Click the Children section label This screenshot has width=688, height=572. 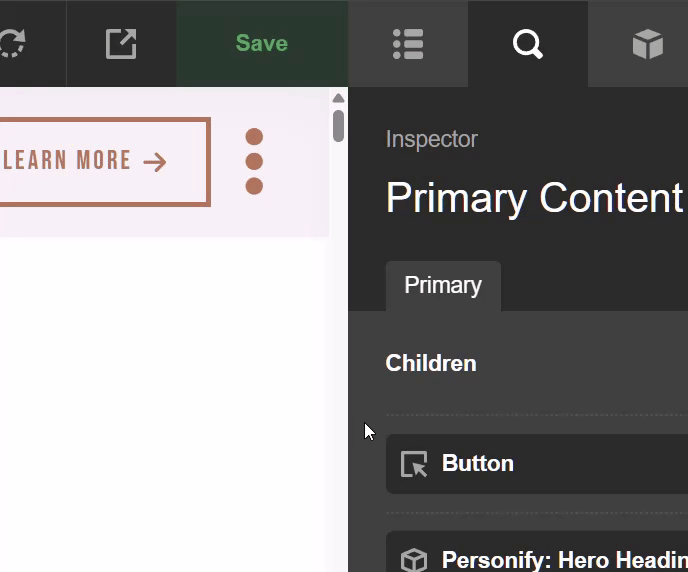point(430,363)
